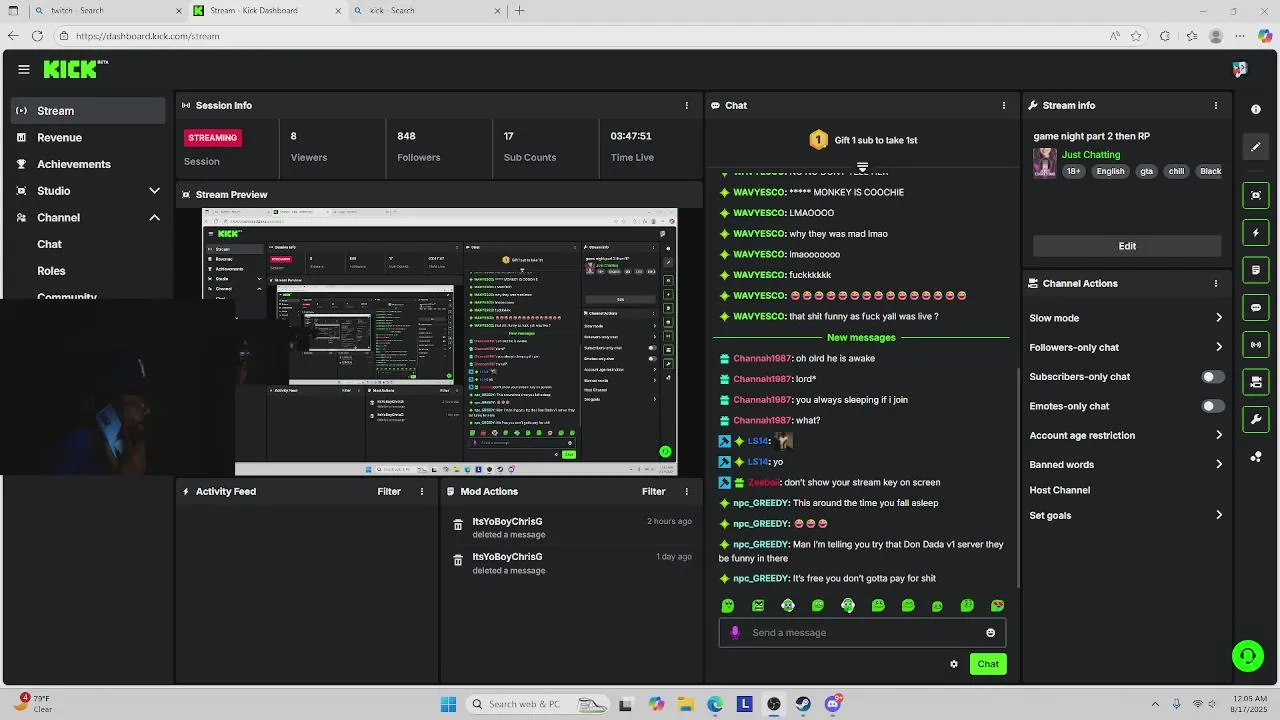Open the emoji picker in message box
The height and width of the screenshot is (720, 1280).
click(x=991, y=632)
